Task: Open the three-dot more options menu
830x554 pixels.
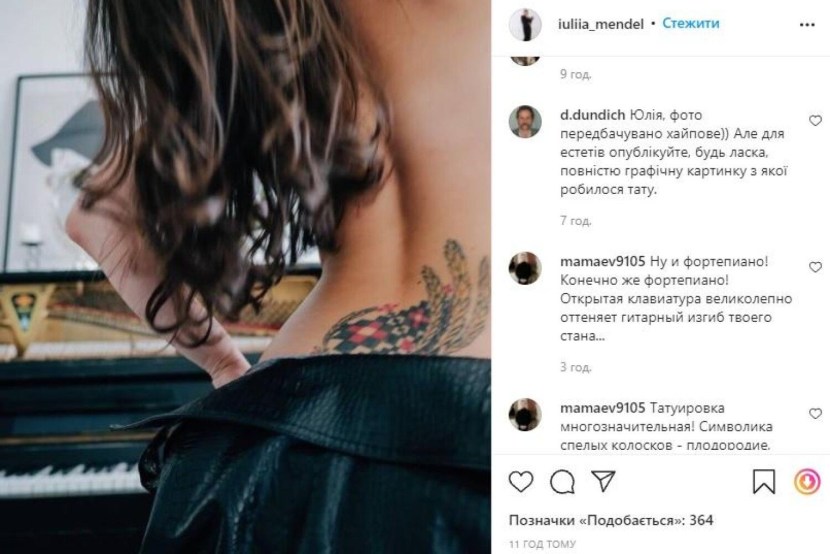Action: click(x=807, y=25)
